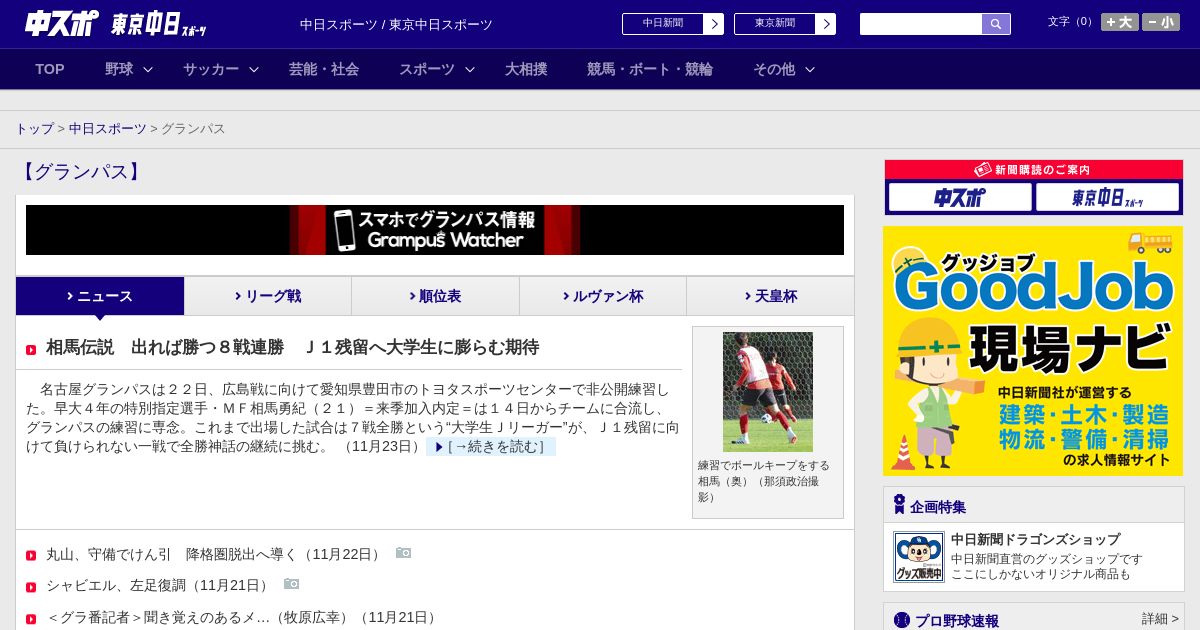
Task: Open headline 相馬伝説 出れば勝つ８戦連勝
Action: tap(292, 348)
